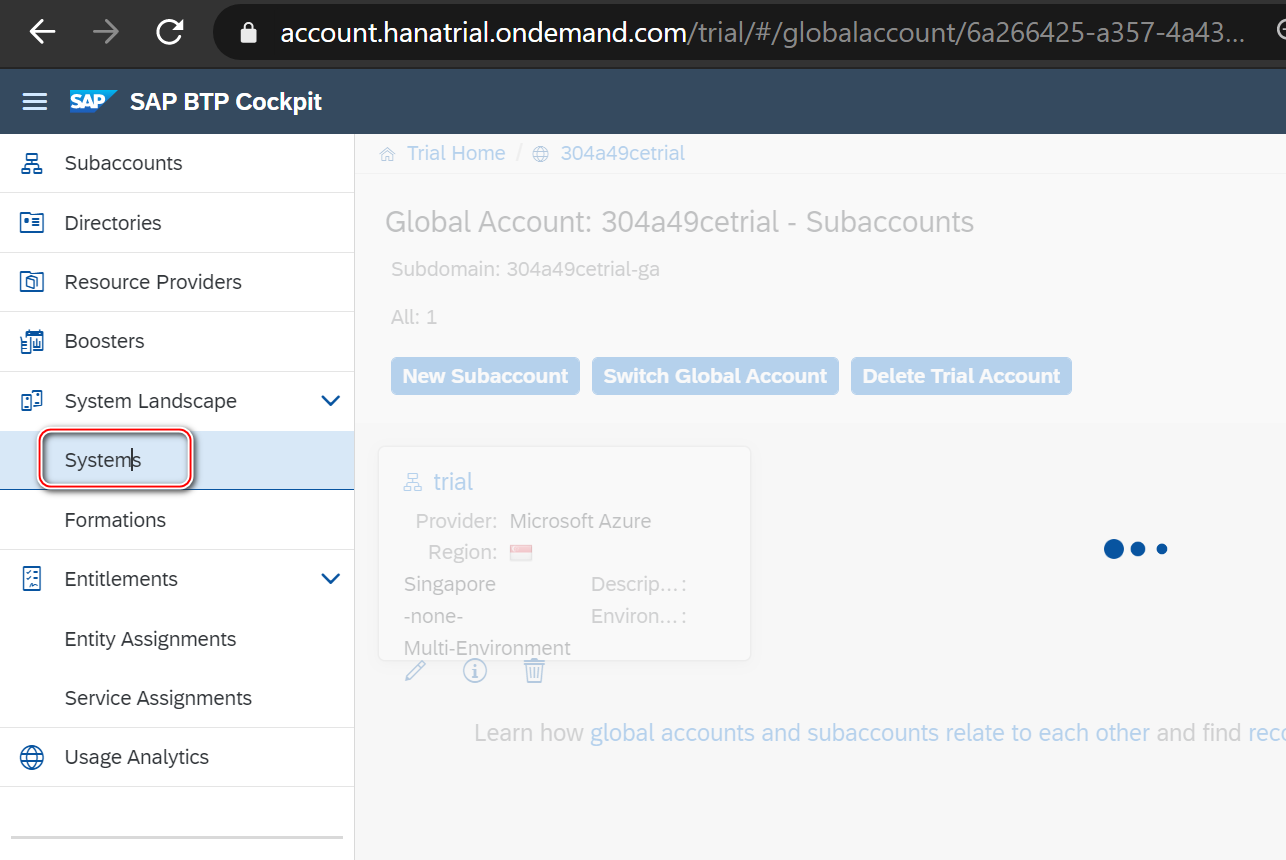Click the Subaccounts sidebar icon
This screenshot has width=1286, height=860.
[x=32, y=163]
